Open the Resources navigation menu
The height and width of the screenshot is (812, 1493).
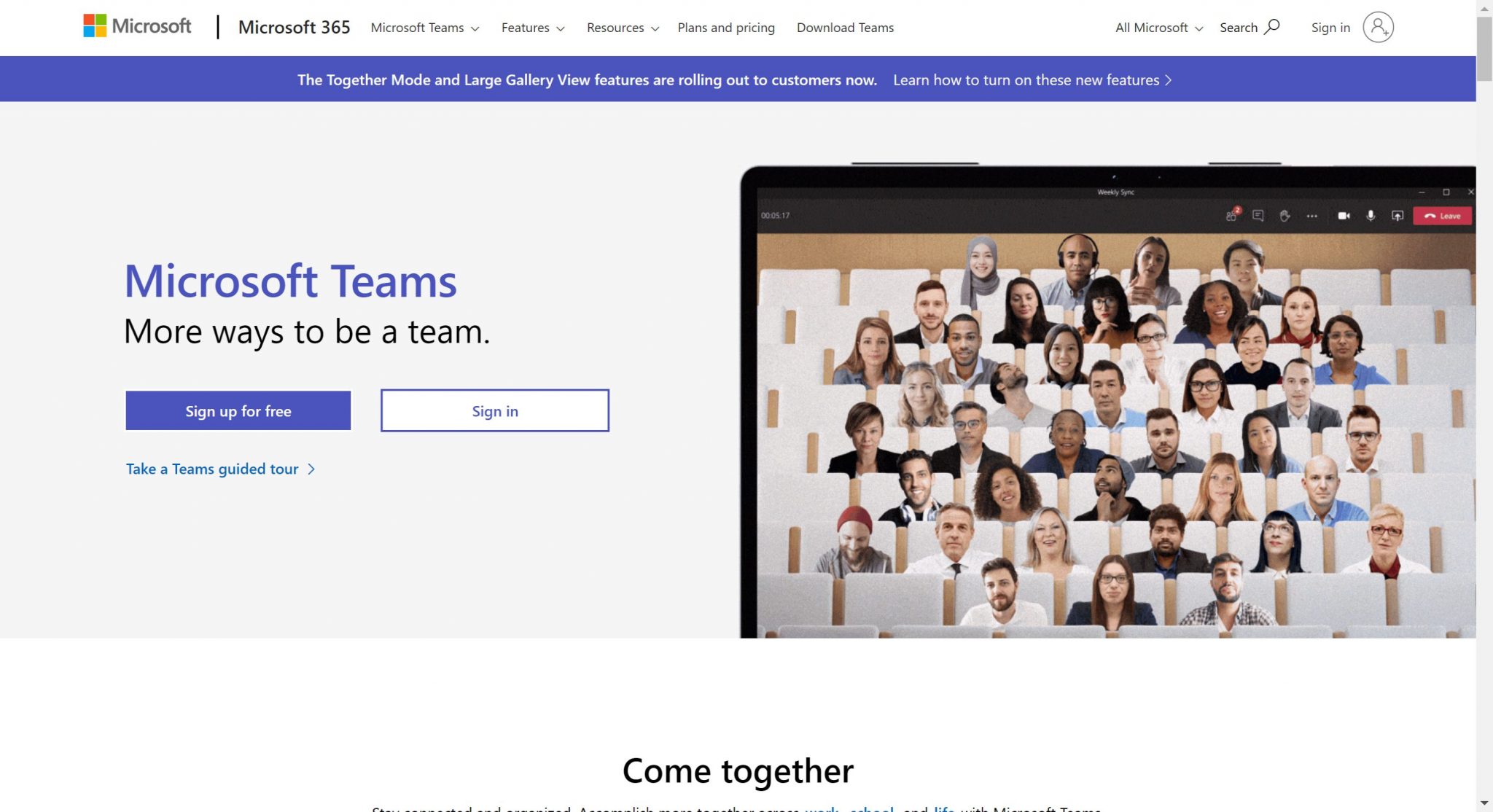[x=622, y=27]
